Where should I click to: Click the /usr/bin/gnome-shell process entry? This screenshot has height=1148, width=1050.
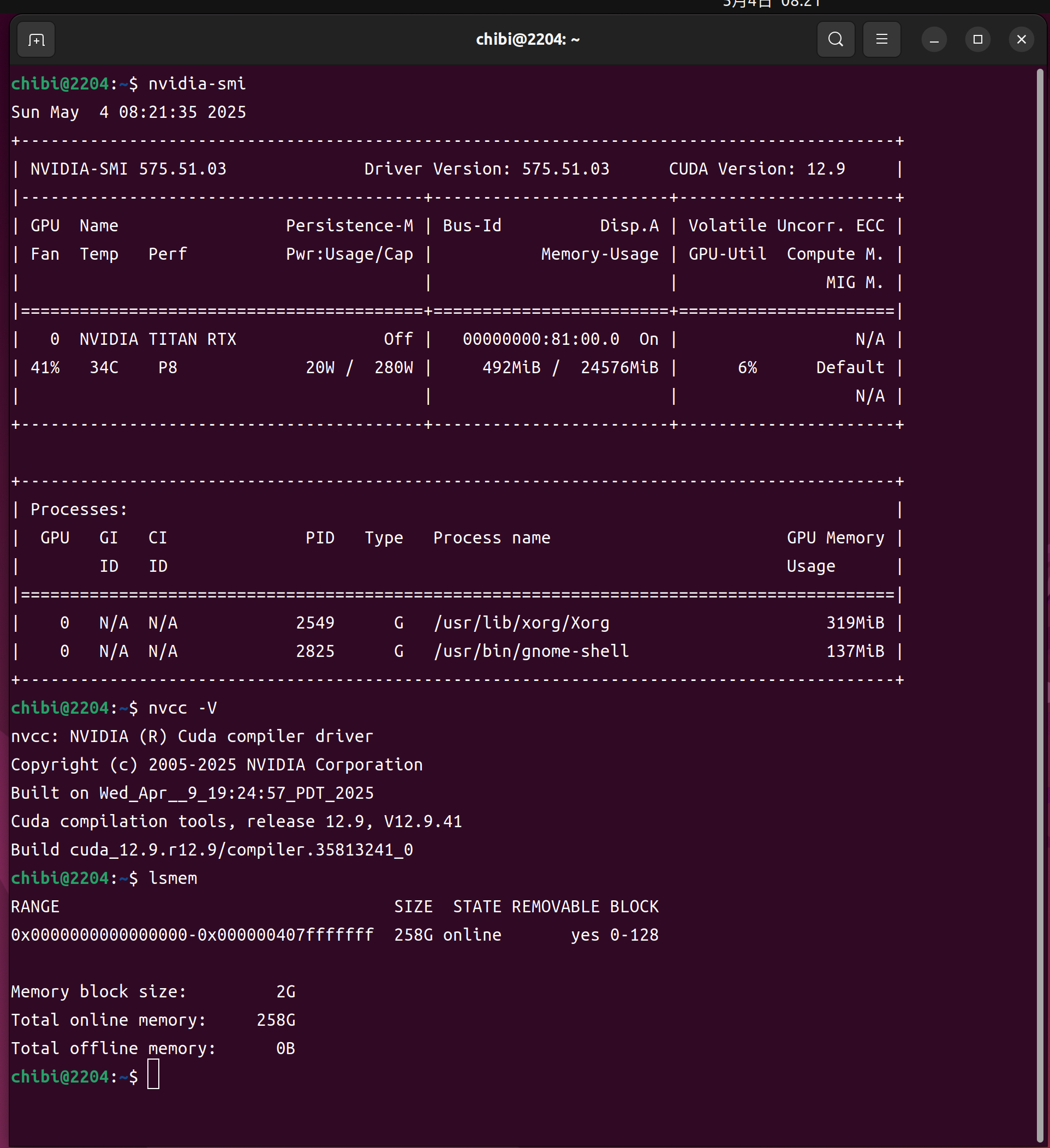coord(530,651)
